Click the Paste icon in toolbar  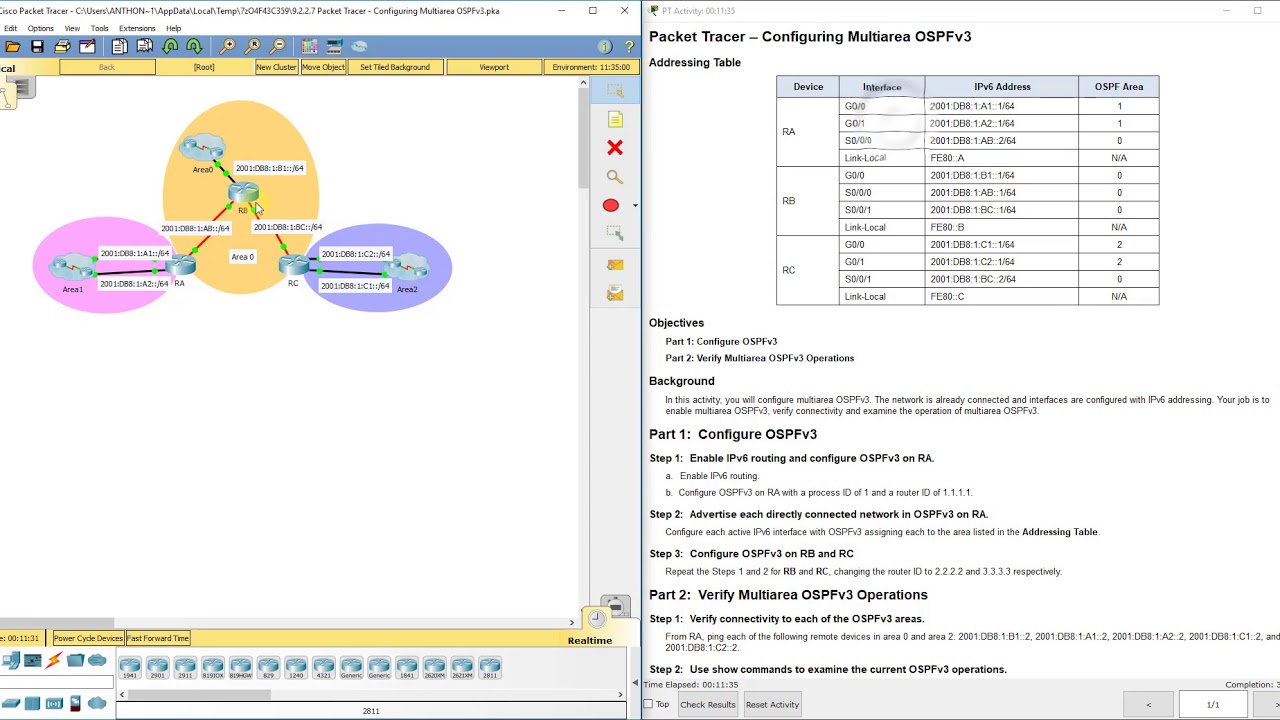(144, 47)
